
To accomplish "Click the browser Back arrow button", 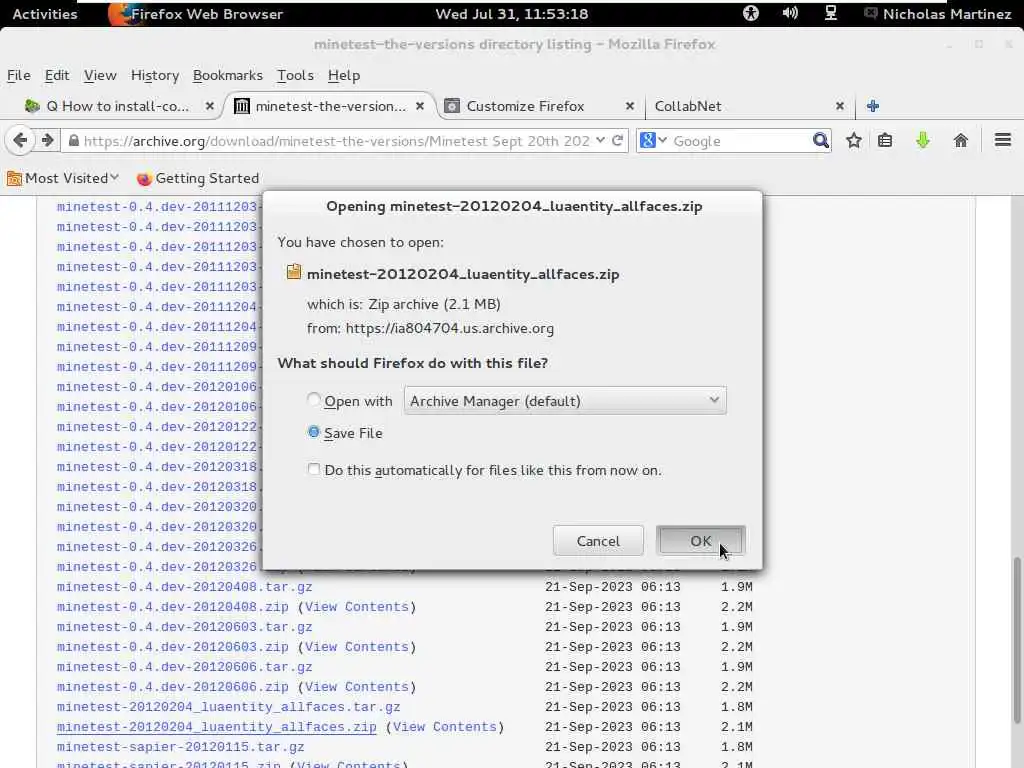I will [20, 140].
